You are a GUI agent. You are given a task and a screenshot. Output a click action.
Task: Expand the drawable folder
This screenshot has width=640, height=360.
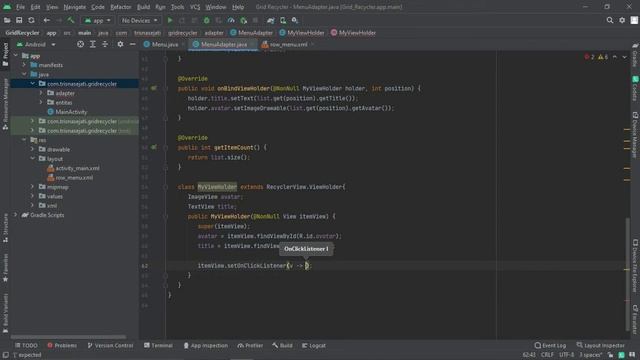(x=32, y=149)
